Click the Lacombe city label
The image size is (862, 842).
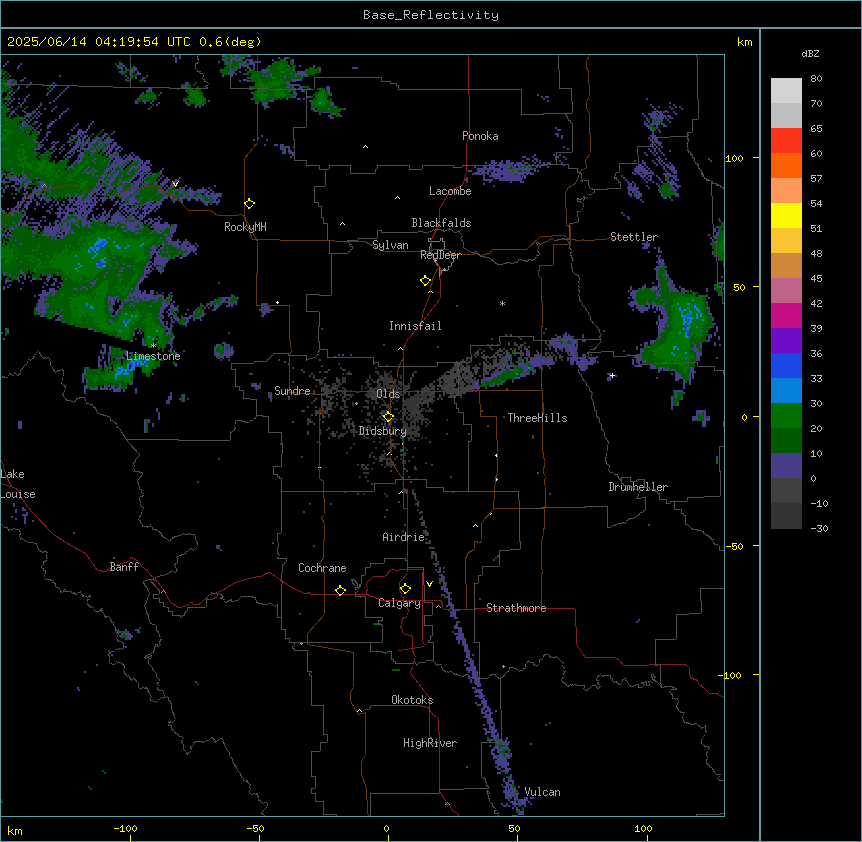(450, 191)
